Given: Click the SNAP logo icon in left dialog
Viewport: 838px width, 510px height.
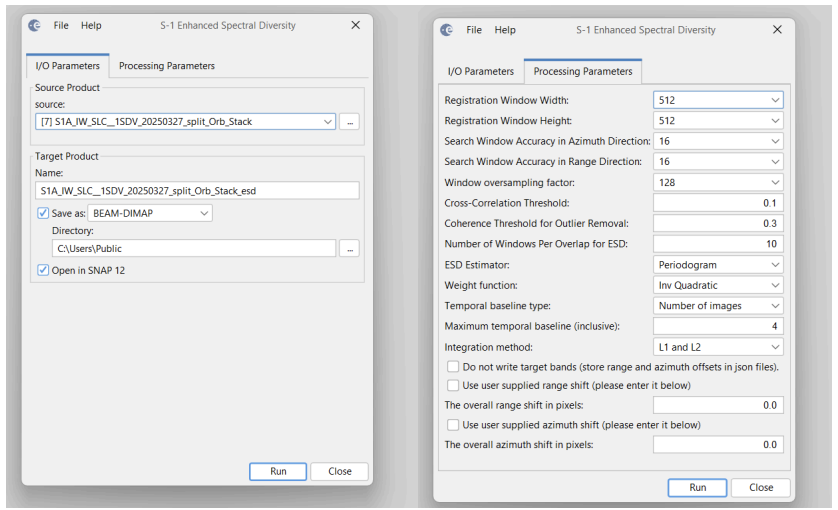Looking at the screenshot, I should pyautogui.click(x=35, y=25).
